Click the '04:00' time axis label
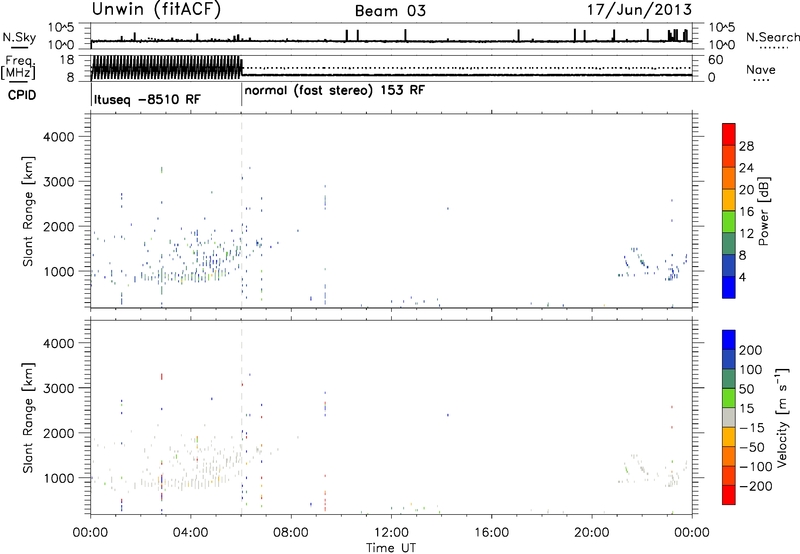The image size is (800, 554). point(190,533)
